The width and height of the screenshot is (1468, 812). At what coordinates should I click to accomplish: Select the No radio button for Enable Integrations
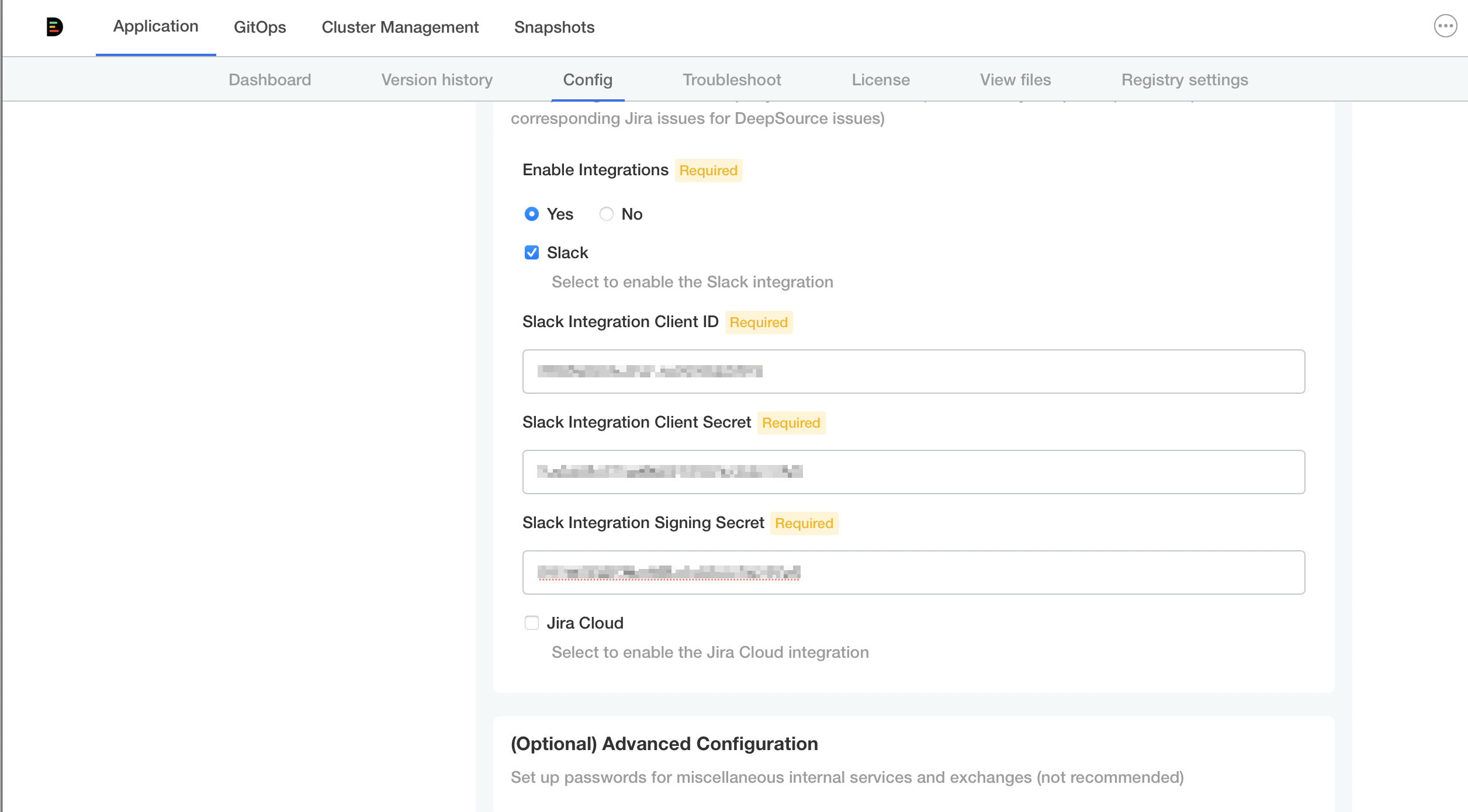point(606,214)
